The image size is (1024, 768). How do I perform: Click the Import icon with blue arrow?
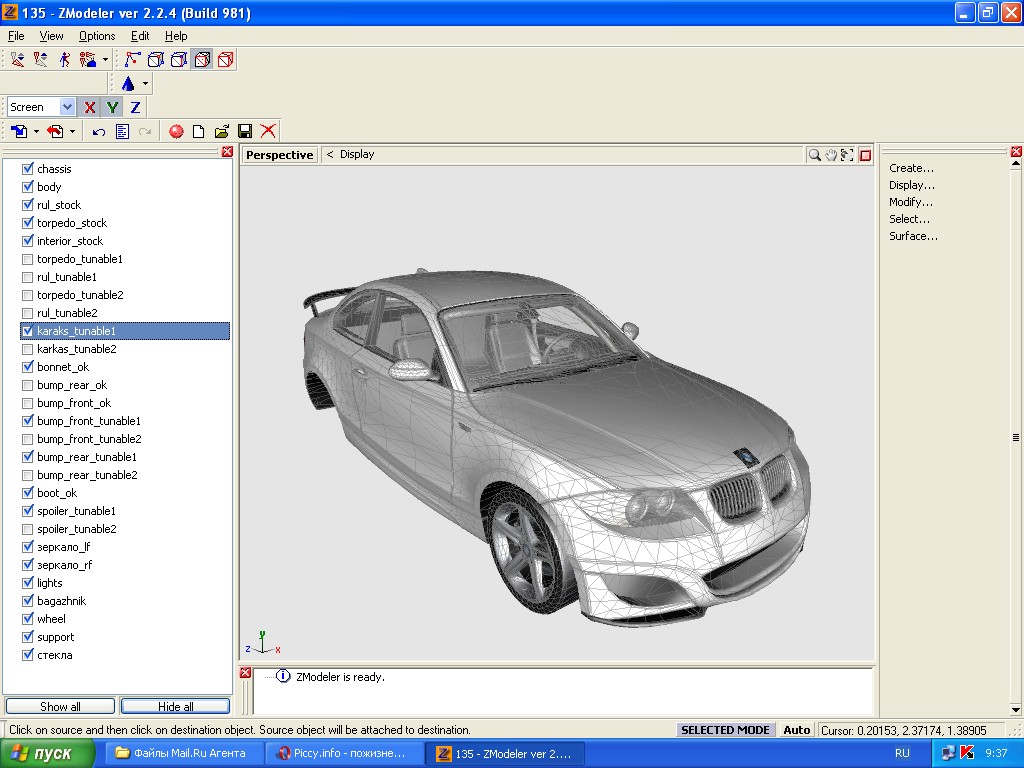pos(19,131)
